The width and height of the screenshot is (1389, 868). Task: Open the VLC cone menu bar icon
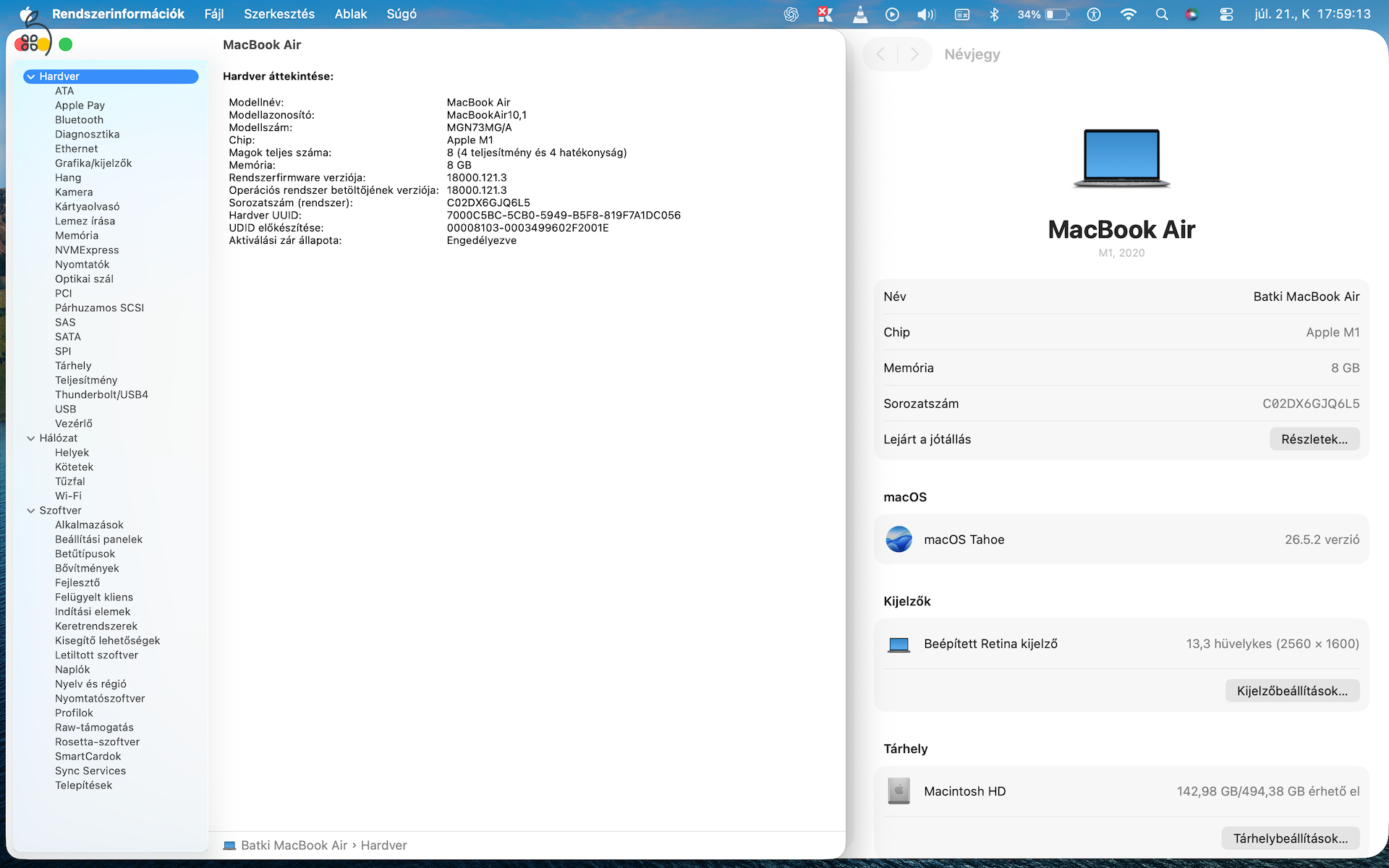tap(859, 14)
